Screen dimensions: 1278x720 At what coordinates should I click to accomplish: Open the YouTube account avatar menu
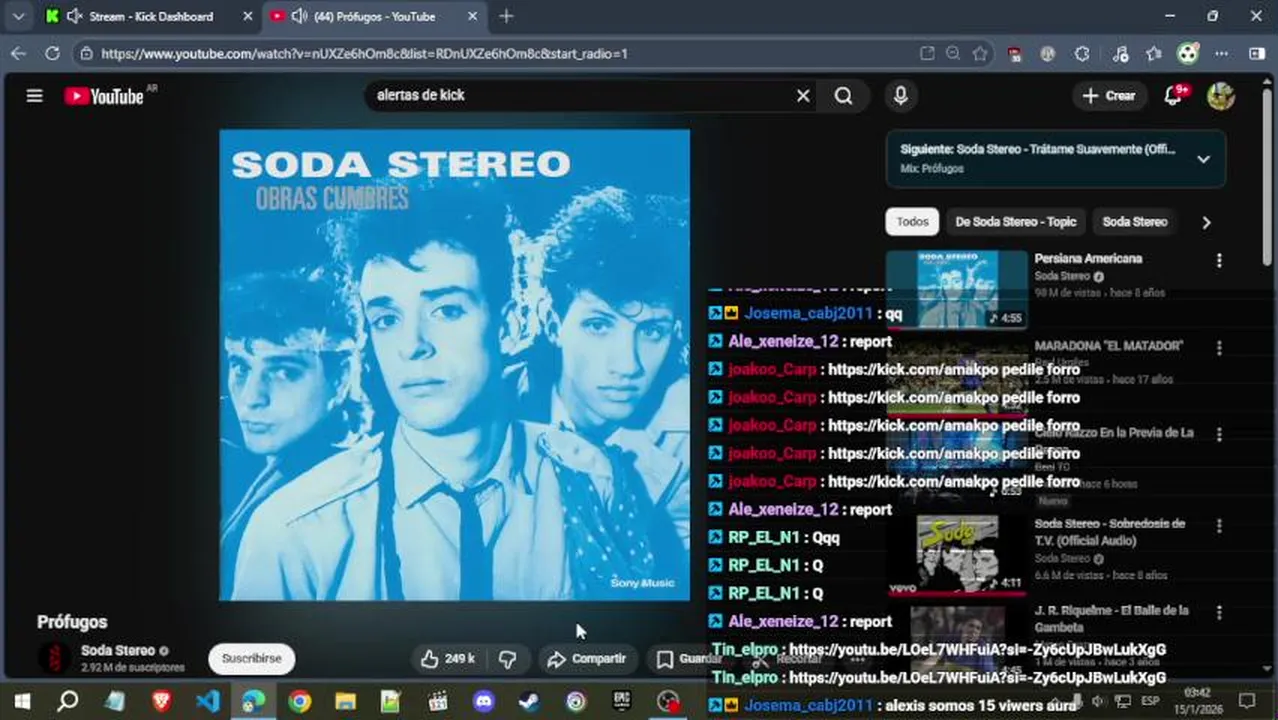tap(1220, 96)
